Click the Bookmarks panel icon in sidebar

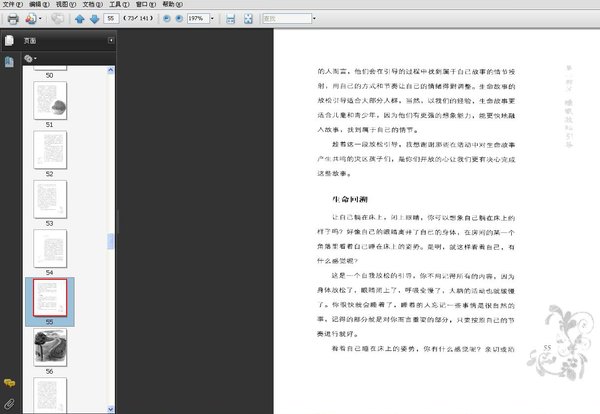point(9,62)
